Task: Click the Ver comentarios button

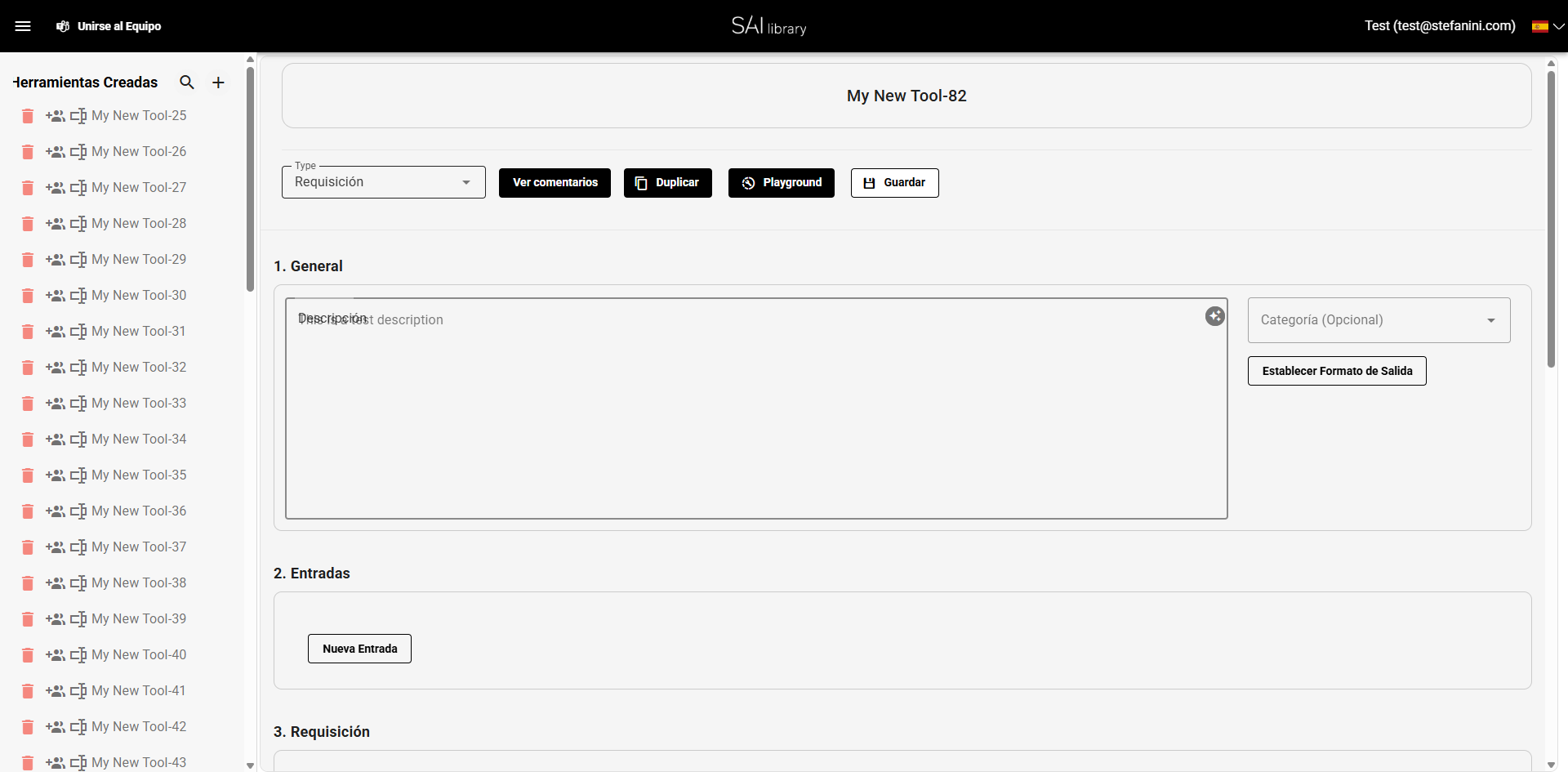Action: (555, 183)
